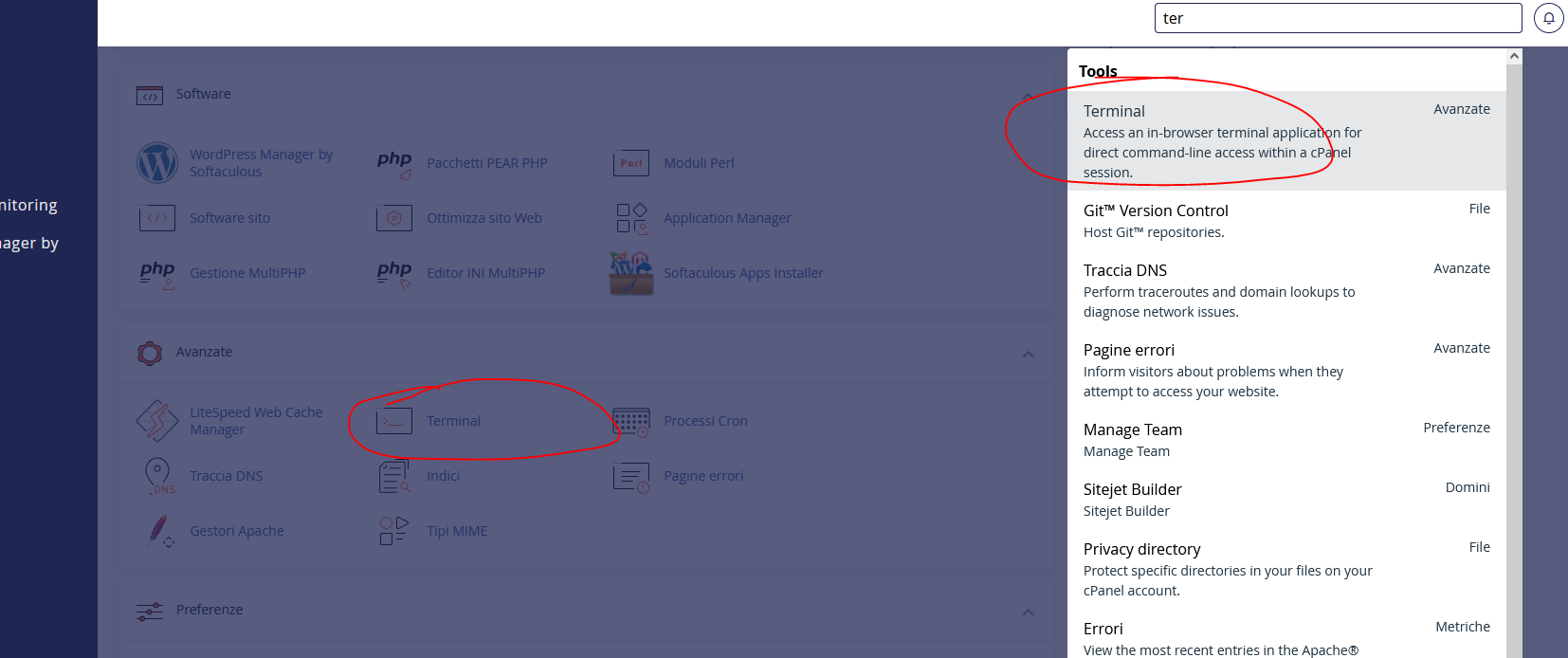Click the Pacchetti PEAR PHP icon
This screenshot has height=658, width=1568.
(394, 163)
